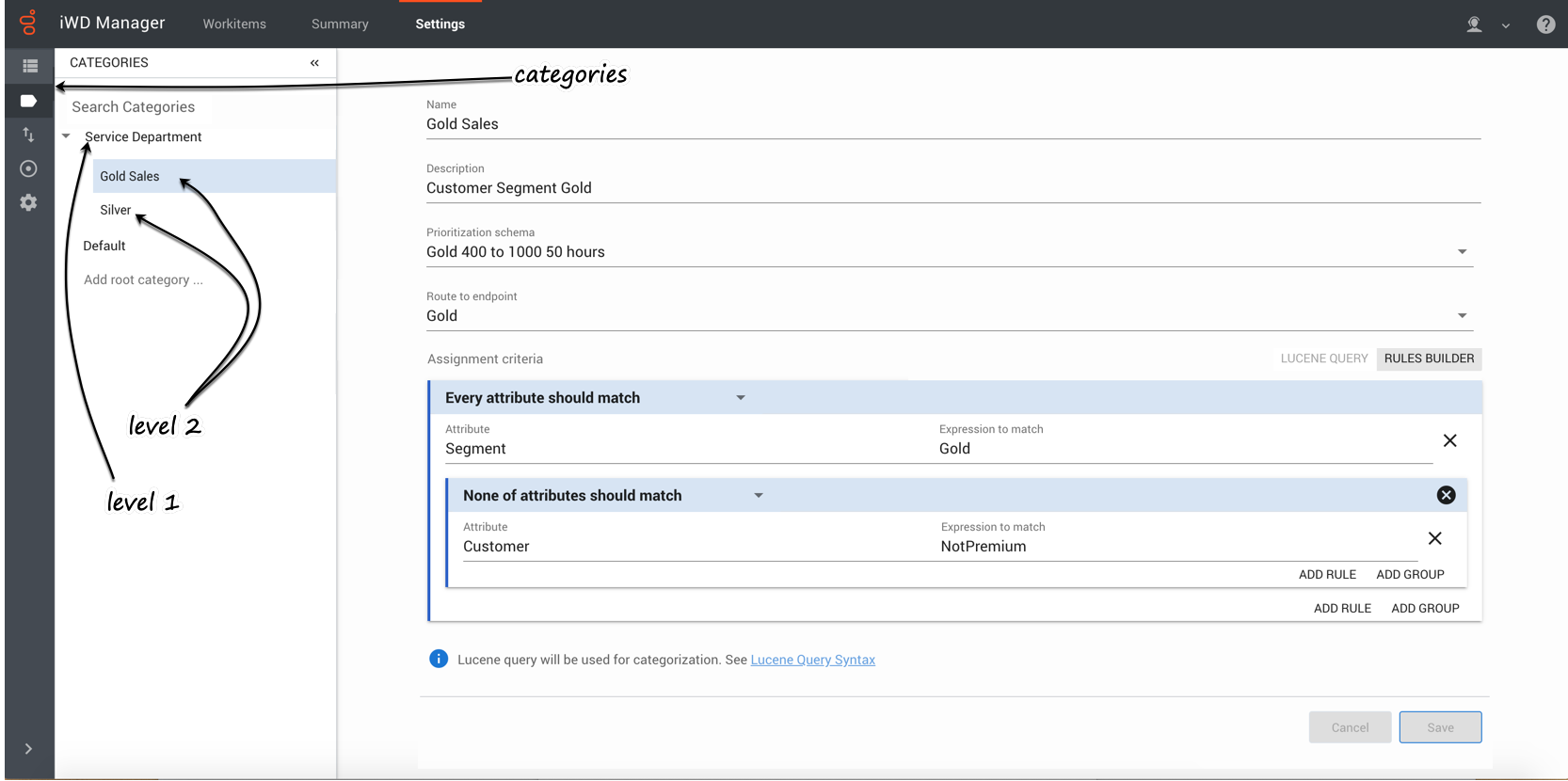Open the Prioritization schema dropdown
Viewport: 1568px width, 781px height.
pos(1462,252)
